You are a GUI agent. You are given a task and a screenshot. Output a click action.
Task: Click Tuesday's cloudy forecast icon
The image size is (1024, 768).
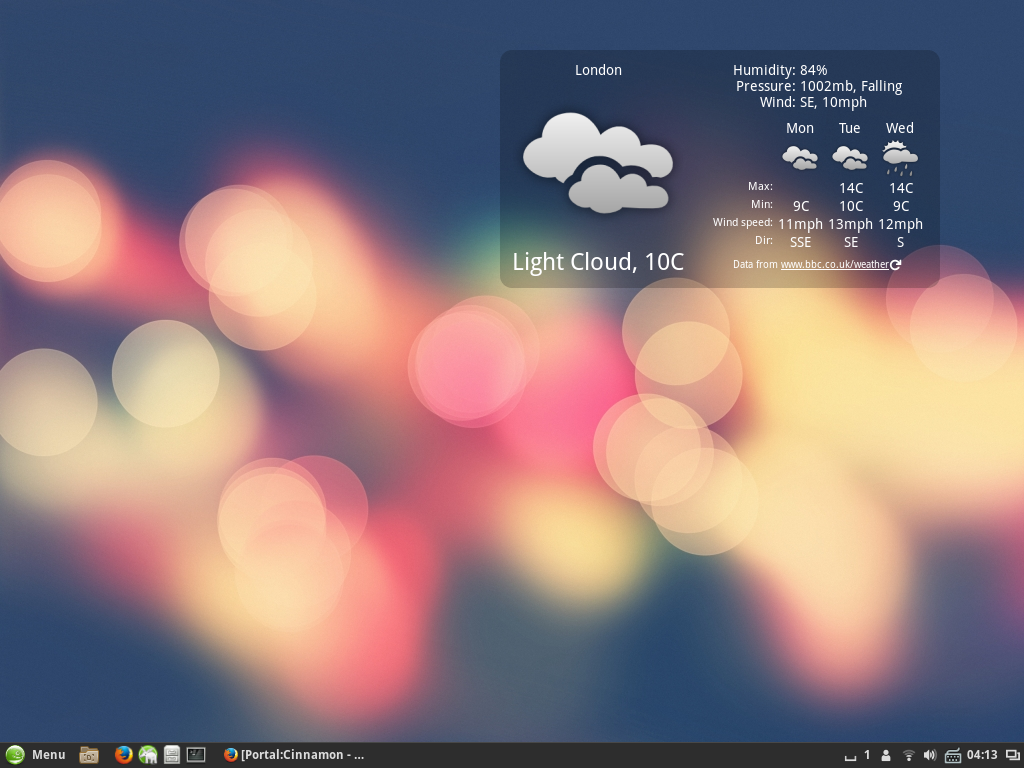pos(850,157)
